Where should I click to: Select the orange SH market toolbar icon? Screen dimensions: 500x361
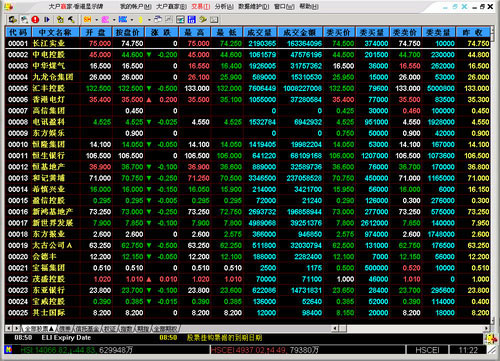point(88,20)
